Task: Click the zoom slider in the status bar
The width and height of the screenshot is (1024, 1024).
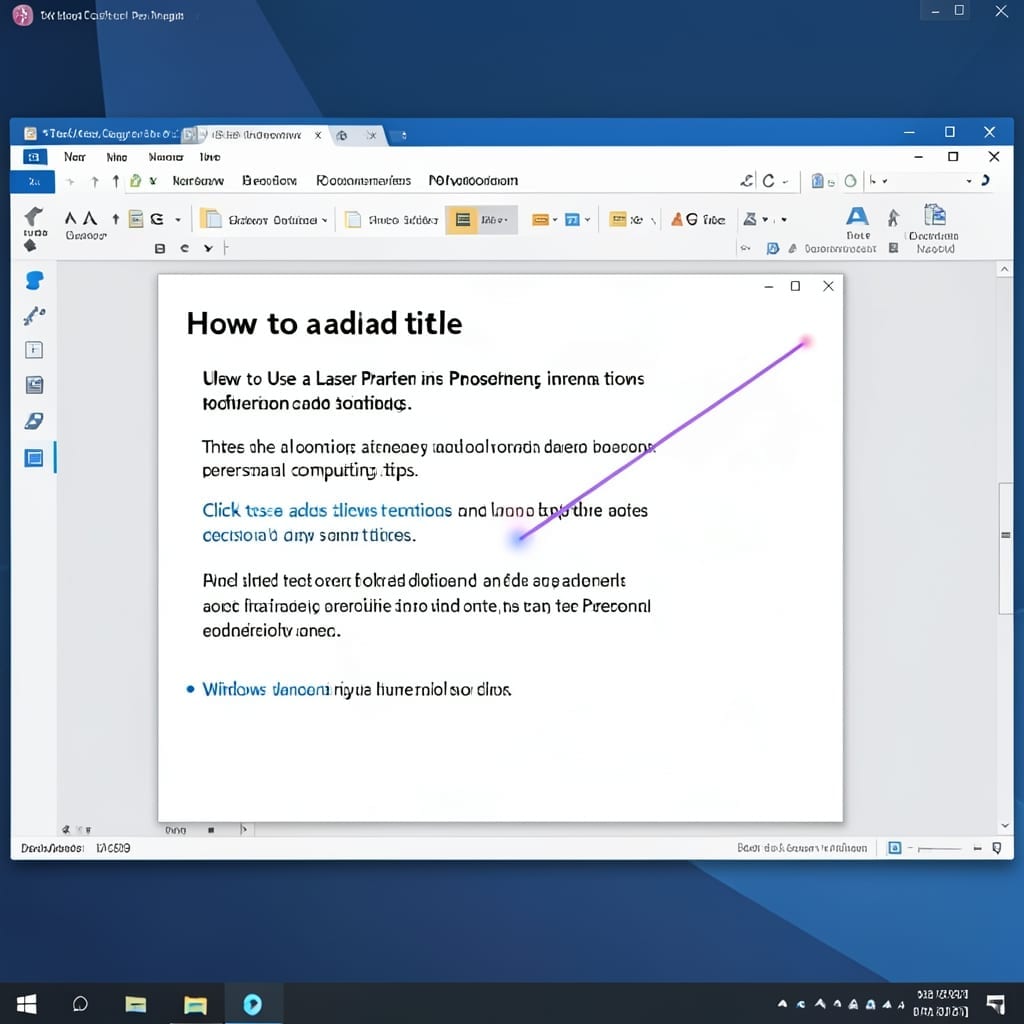Action: pyautogui.click(x=939, y=848)
